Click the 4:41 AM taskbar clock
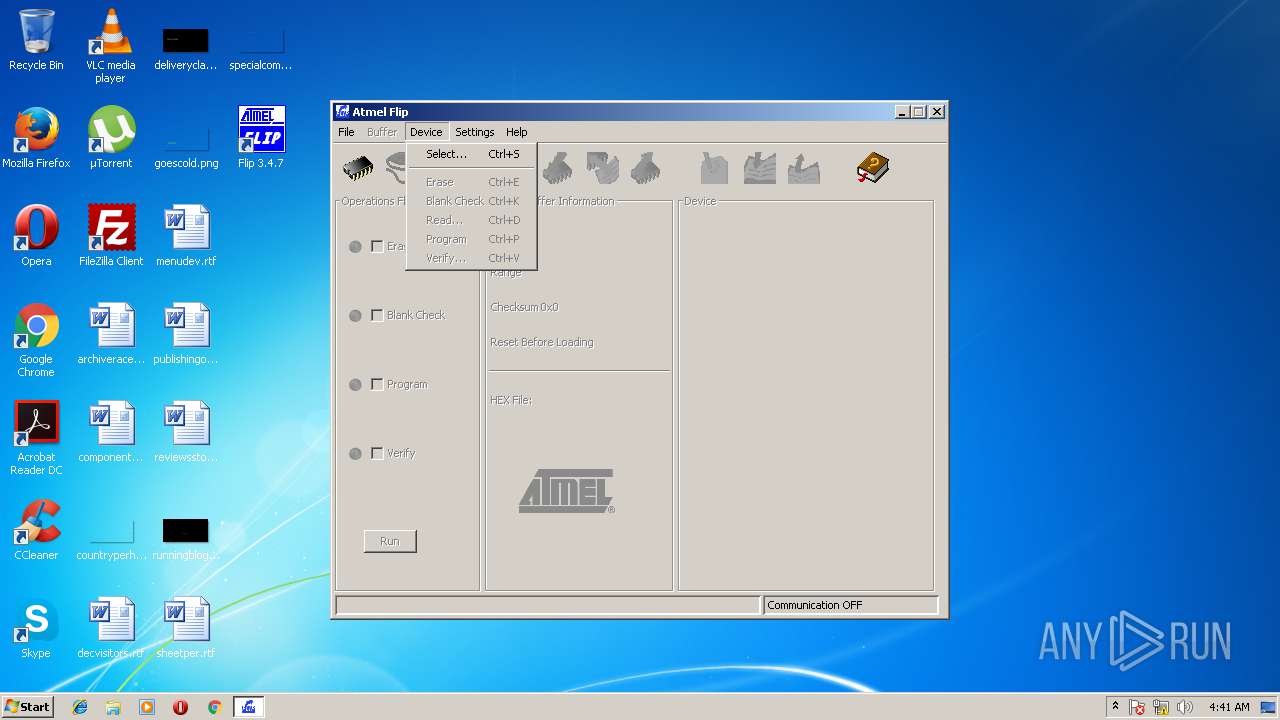This screenshot has width=1280, height=720. click(1229, 707)
